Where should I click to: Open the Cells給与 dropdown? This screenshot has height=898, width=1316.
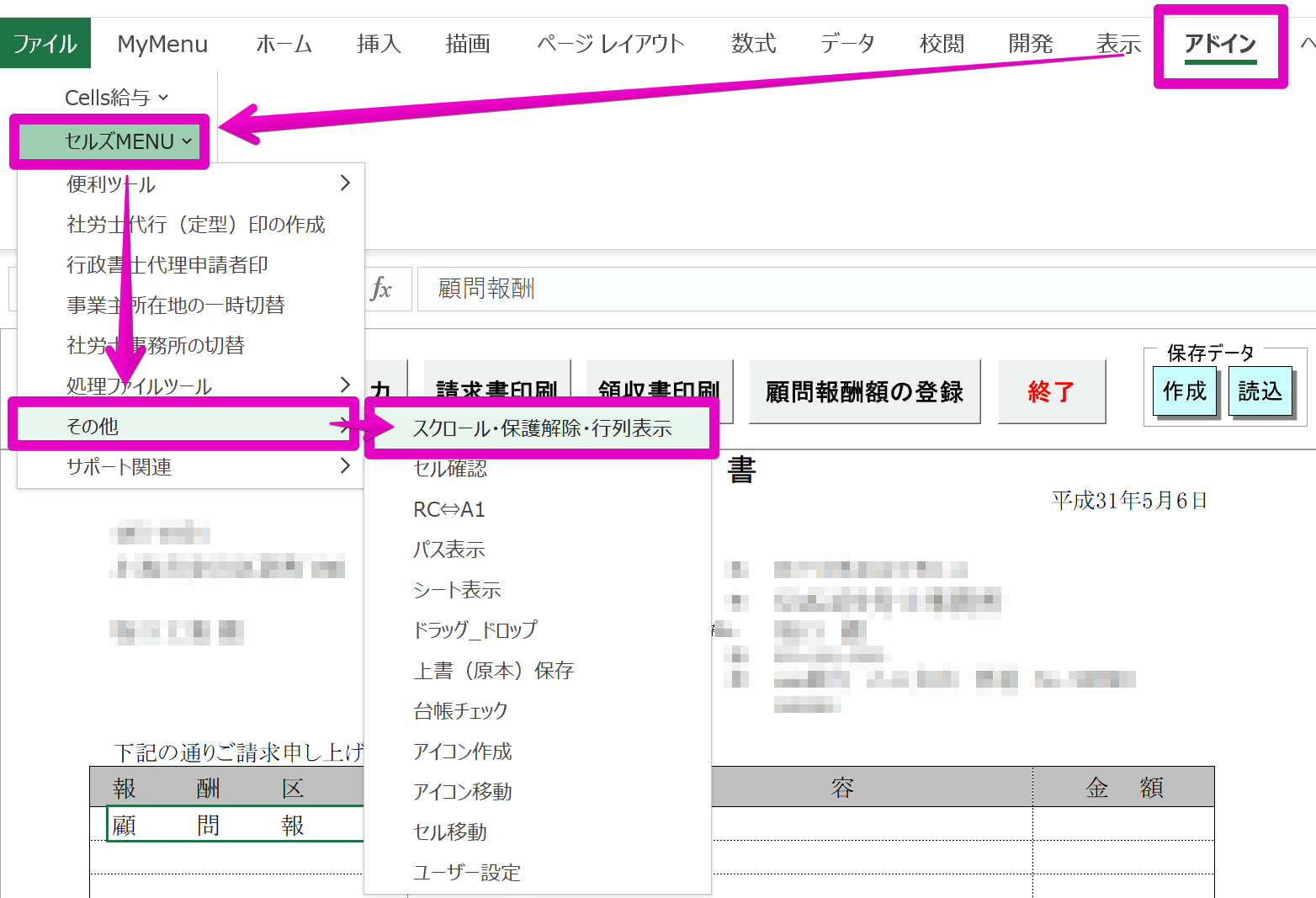[x=116, y=98]
